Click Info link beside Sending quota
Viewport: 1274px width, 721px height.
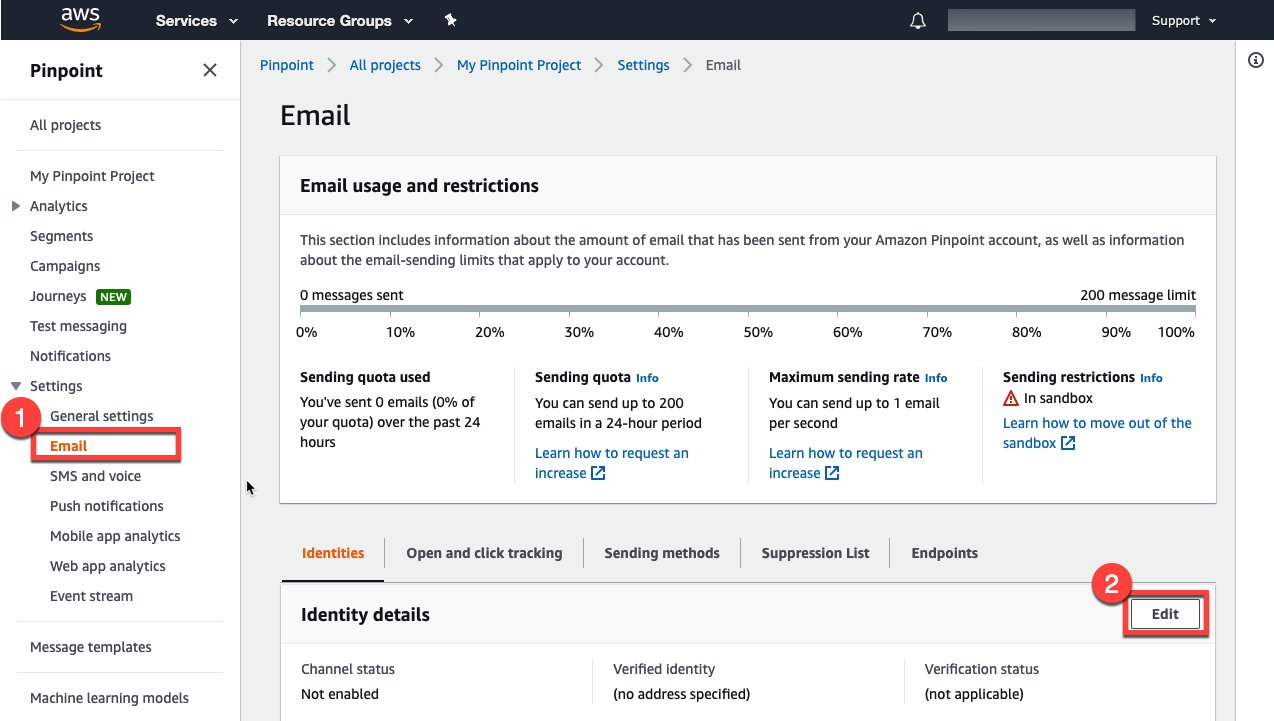(x=647, y=378)
